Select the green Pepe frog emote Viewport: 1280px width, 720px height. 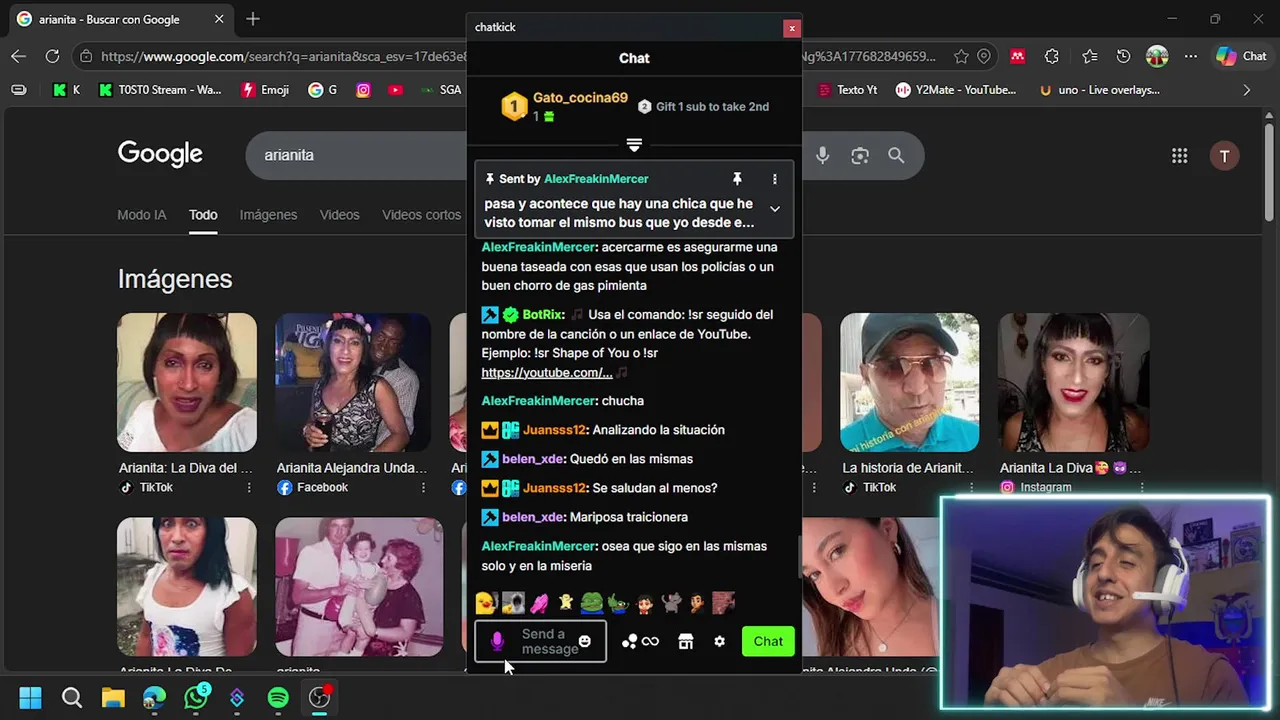(591, 603)
